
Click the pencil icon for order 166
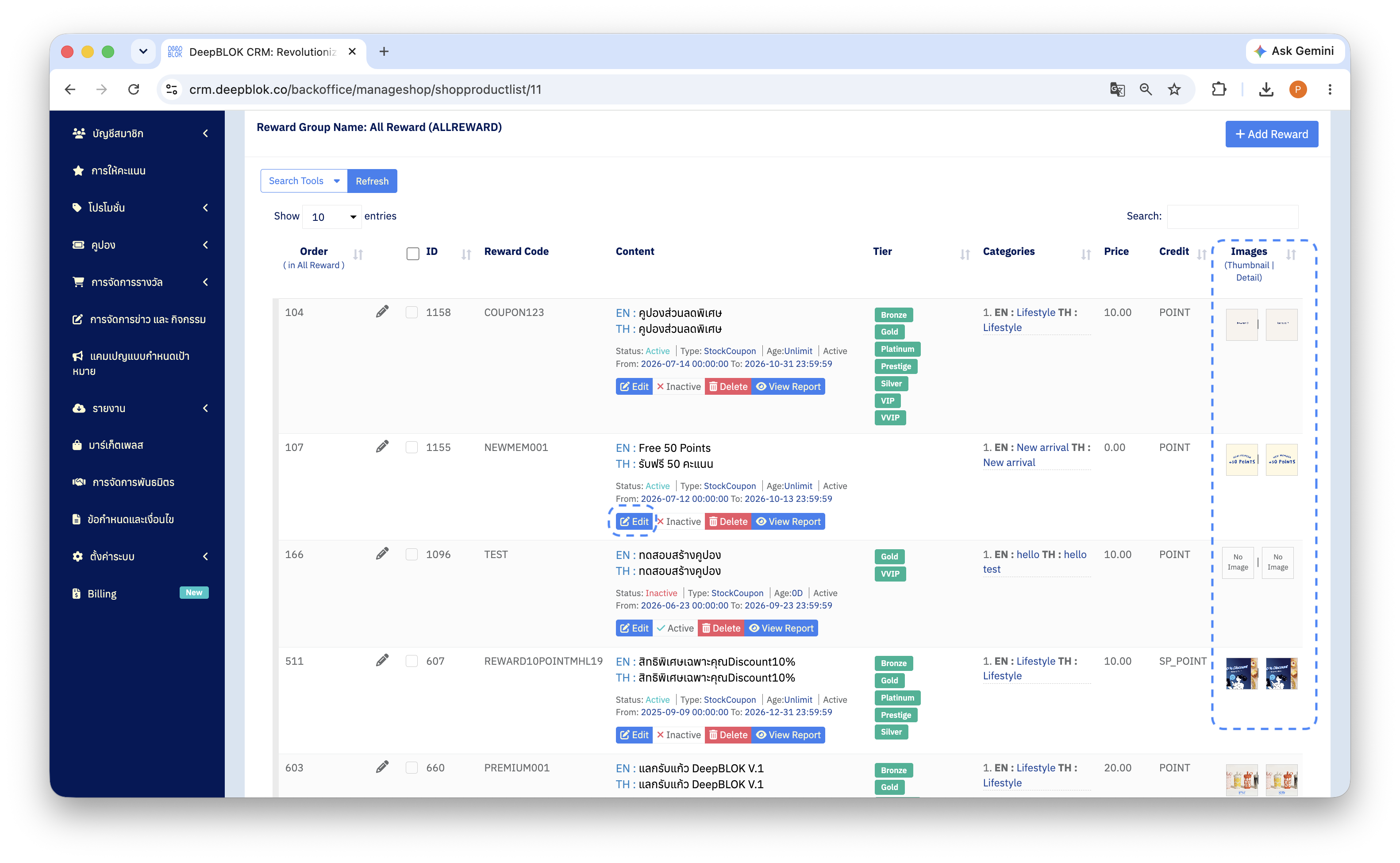[382, 554]
